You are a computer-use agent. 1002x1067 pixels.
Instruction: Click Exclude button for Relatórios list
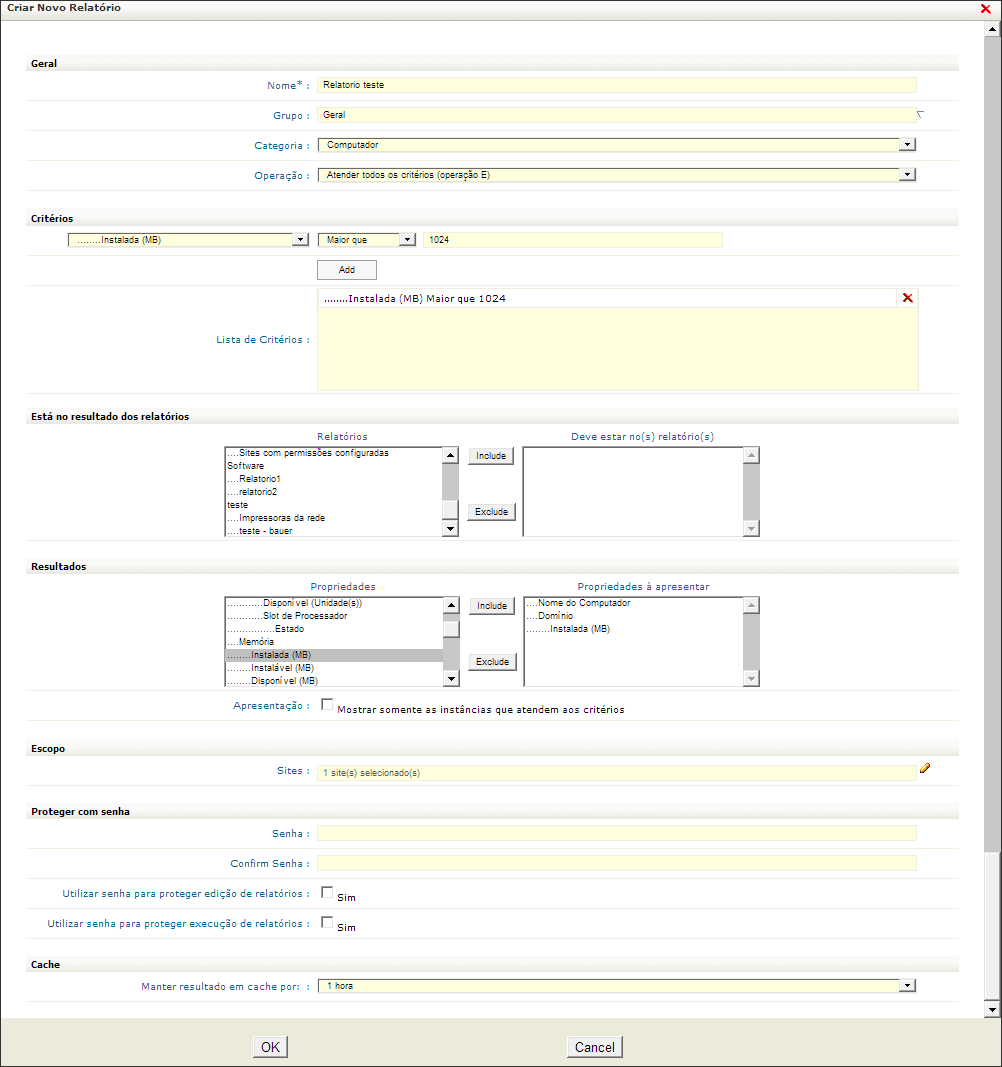491,512
